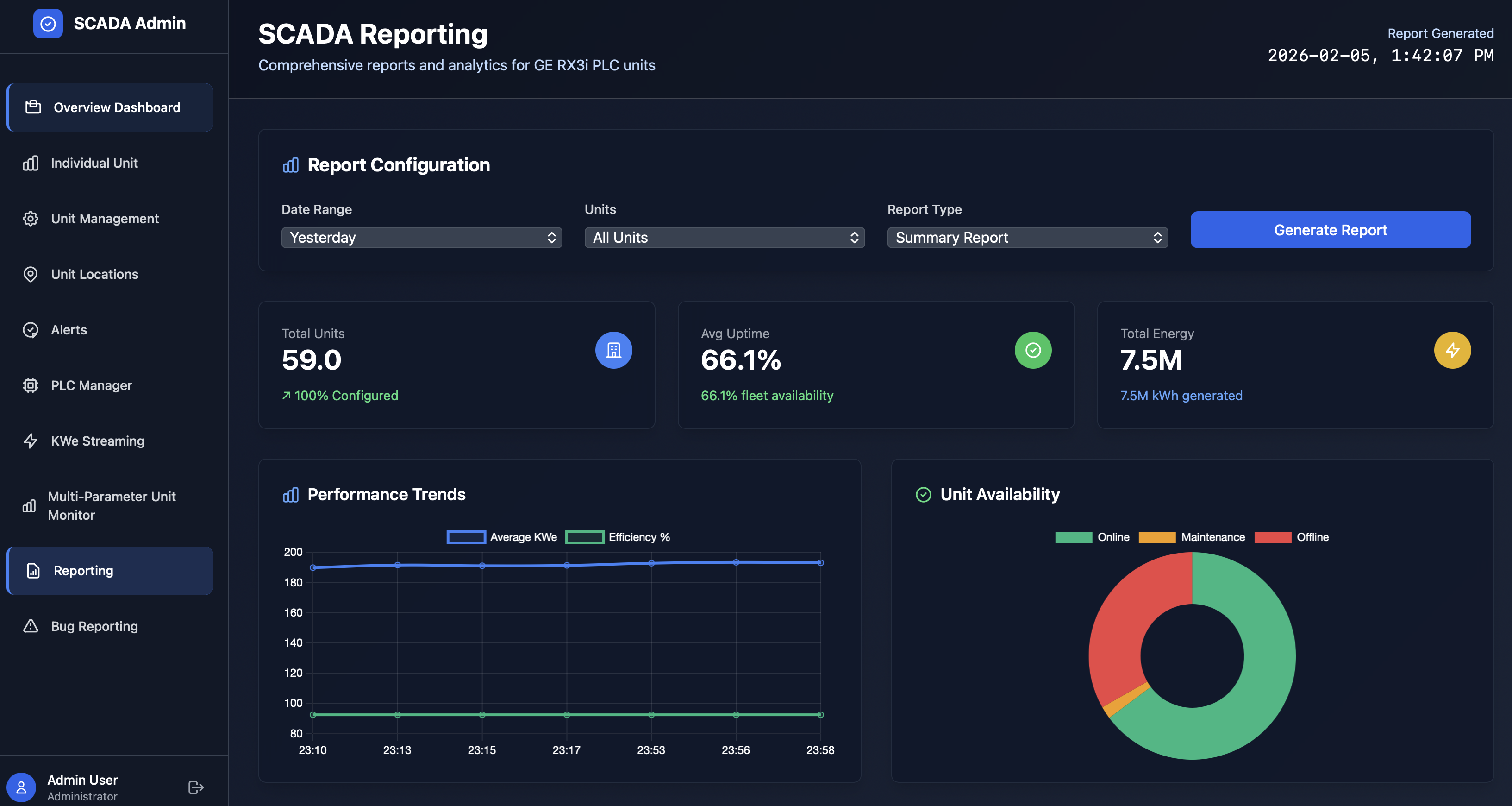The width and height of the screenshot is (1512, 806).
Task: Click the 7.5M kWh generated text
Action: pos(1181,396)
